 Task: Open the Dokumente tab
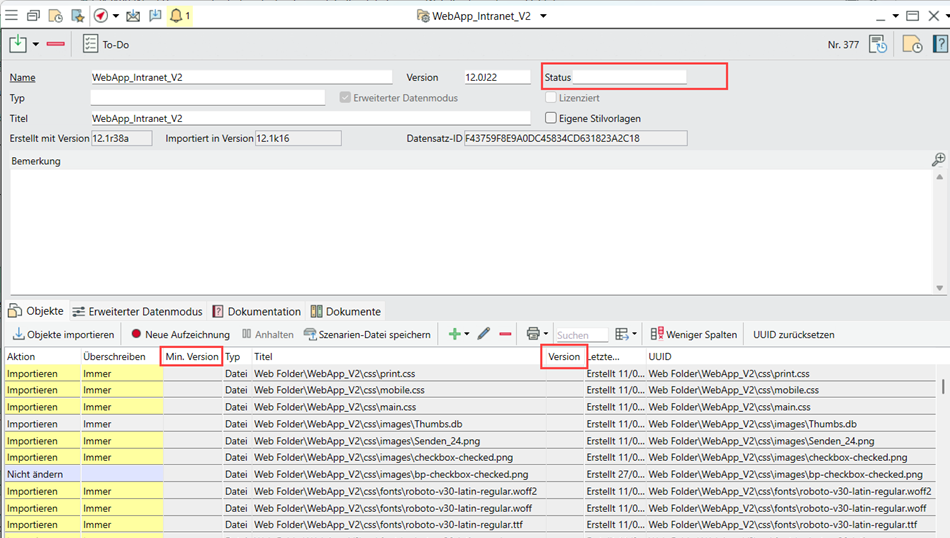click(x=345, y=311)
